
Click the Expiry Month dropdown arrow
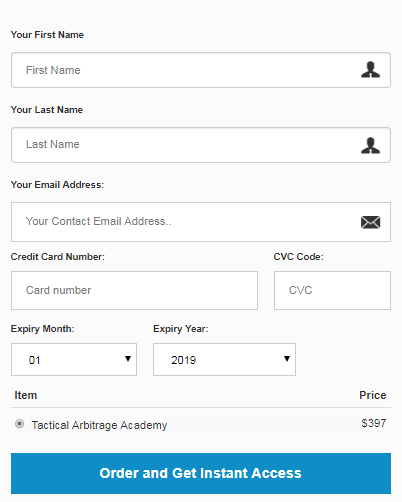pos(128,359)
